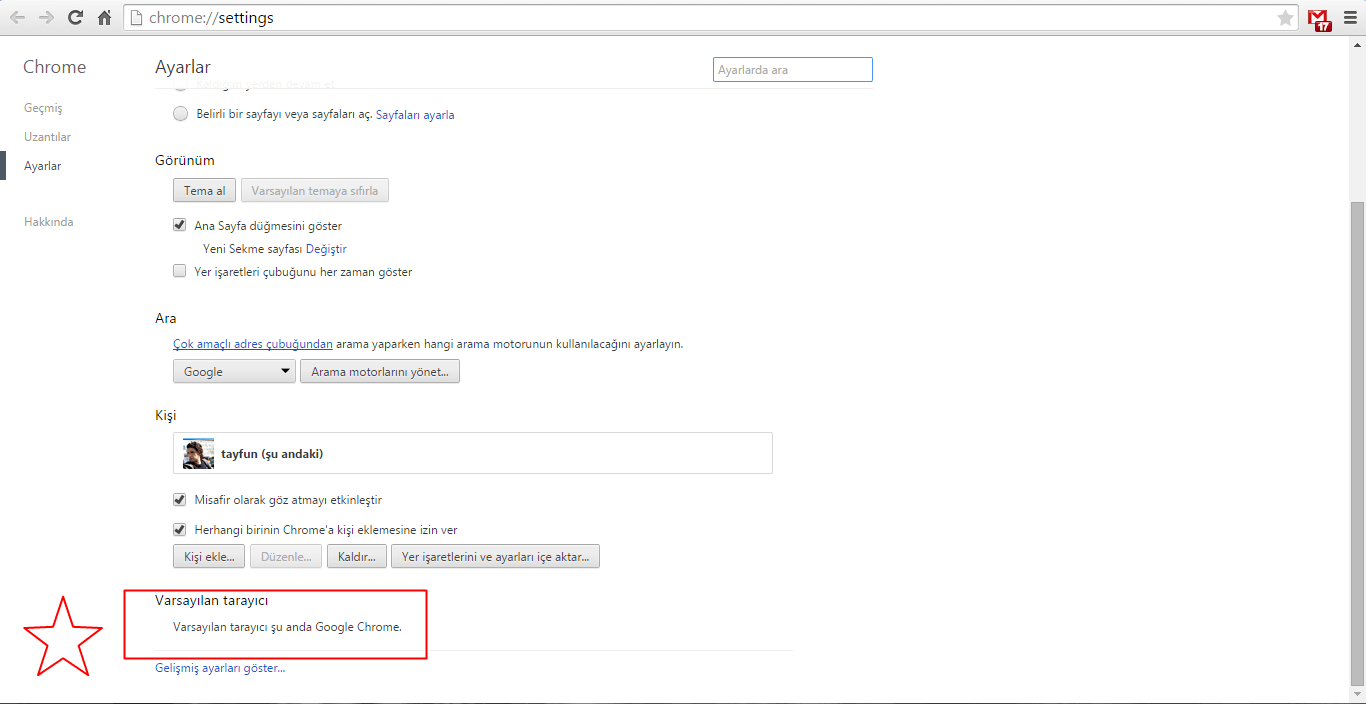Click 'Yer işaretlerini ve ayarları içe aktar...'
1366x704 pixels.
pos(495,557)
